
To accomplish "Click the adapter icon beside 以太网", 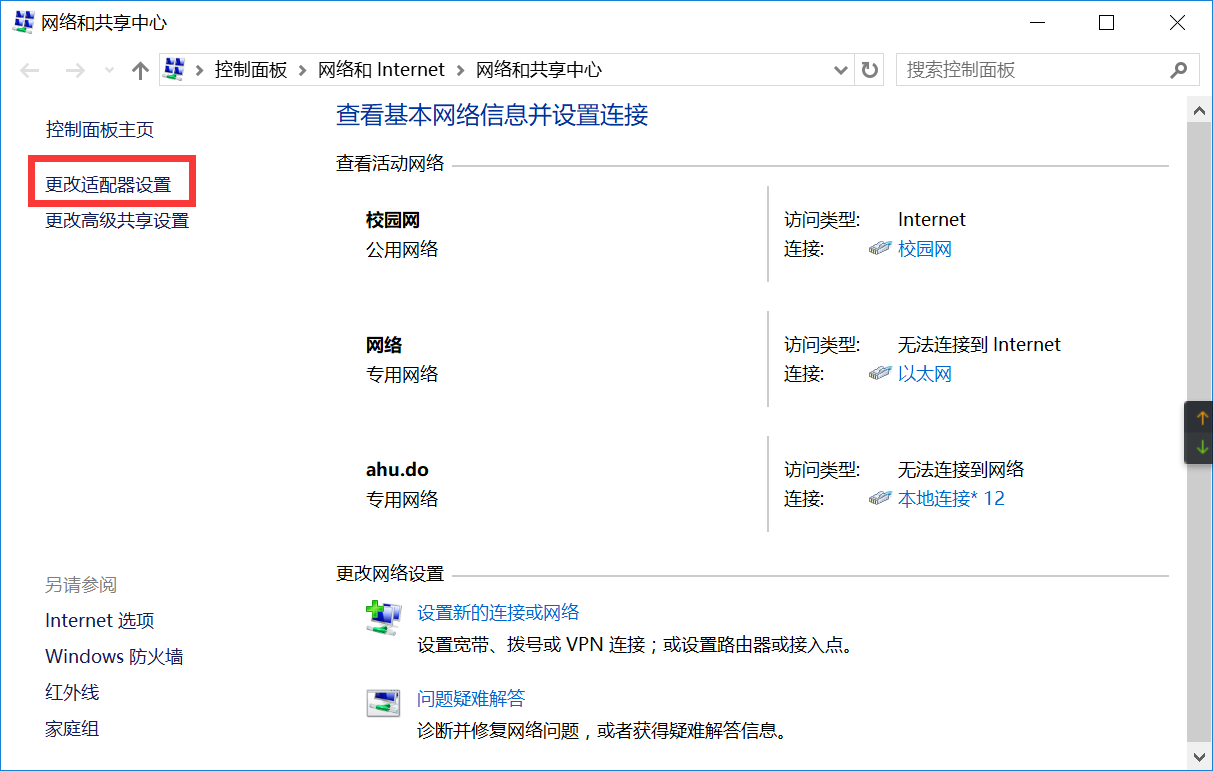I will tap(881, 373).
